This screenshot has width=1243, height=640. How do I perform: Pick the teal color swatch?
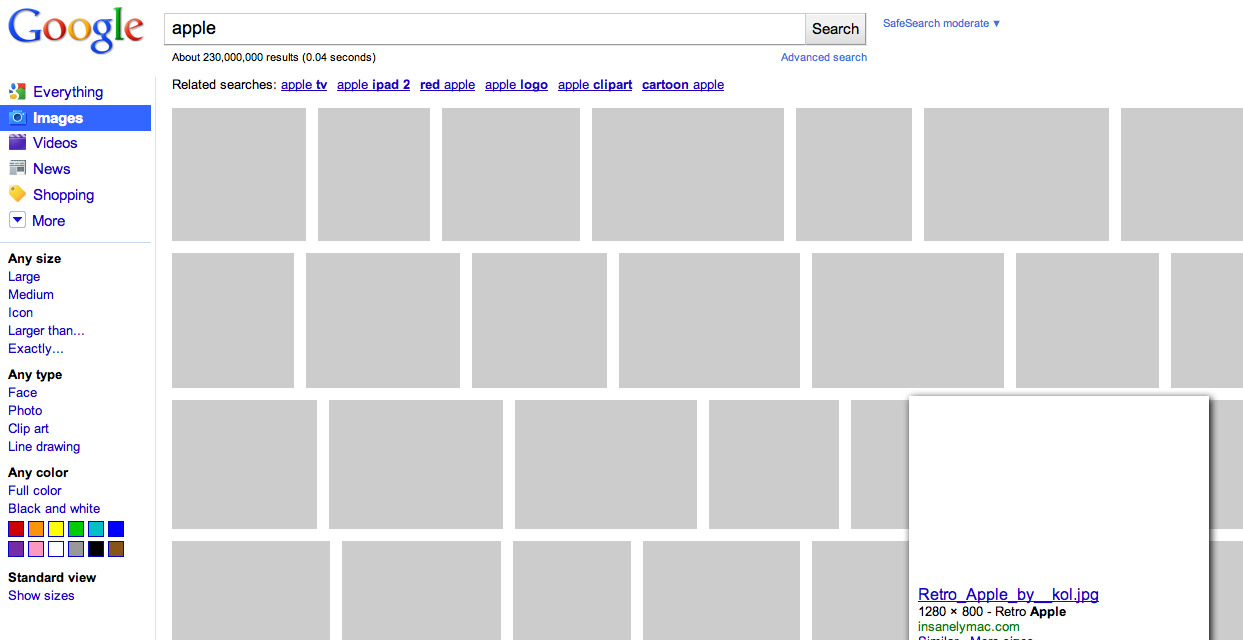tap(96, 529)
